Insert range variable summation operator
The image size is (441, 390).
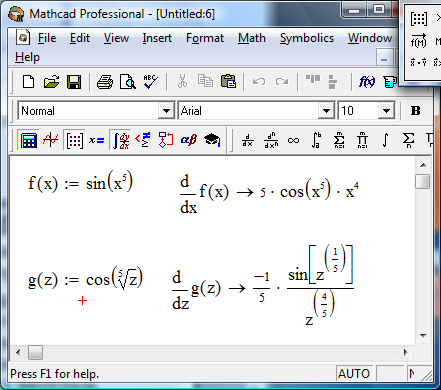coord(408,140)
